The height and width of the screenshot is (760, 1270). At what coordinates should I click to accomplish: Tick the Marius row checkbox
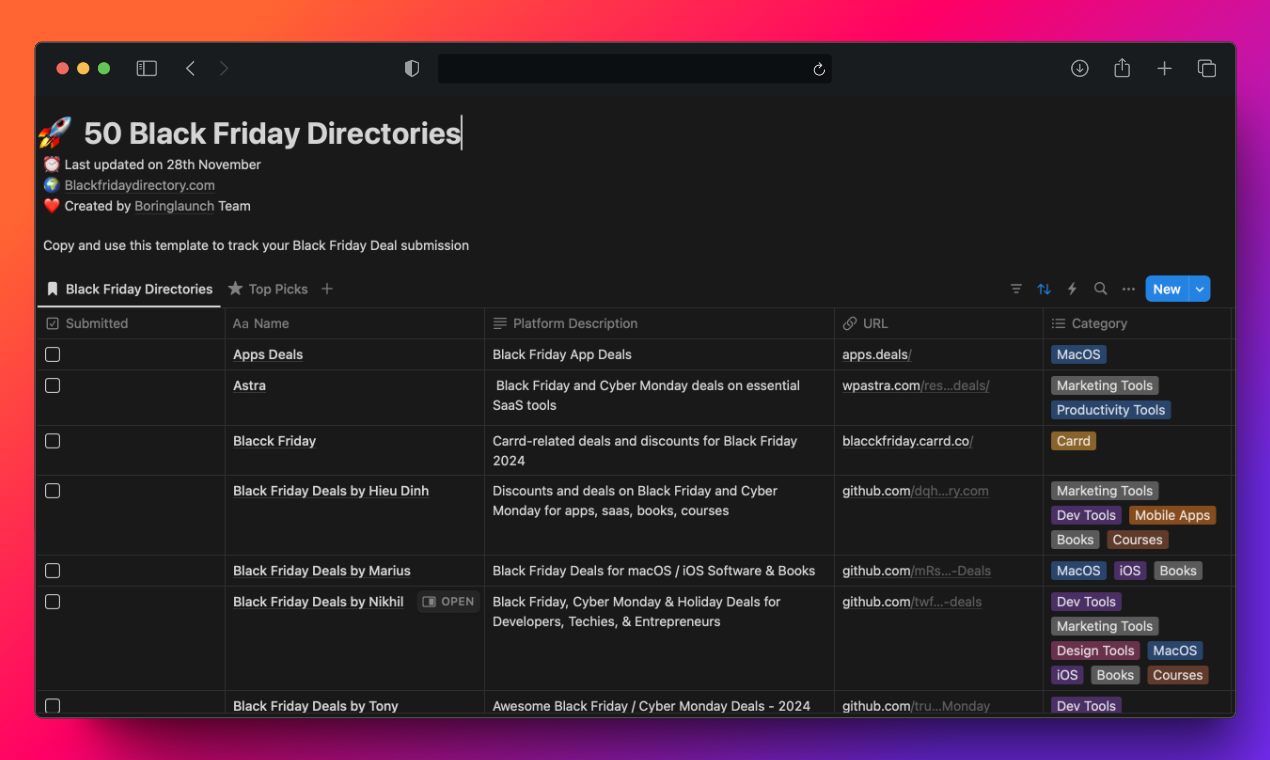click(x=53, y=570)
